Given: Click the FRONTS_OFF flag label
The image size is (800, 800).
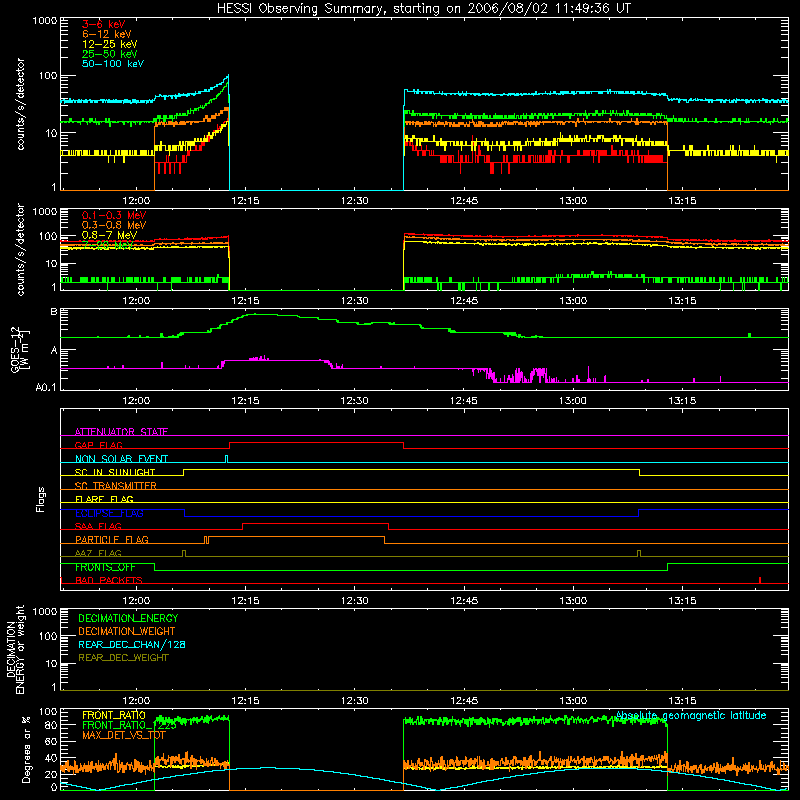Looking at the screenshot, I should tap(105, 567).
